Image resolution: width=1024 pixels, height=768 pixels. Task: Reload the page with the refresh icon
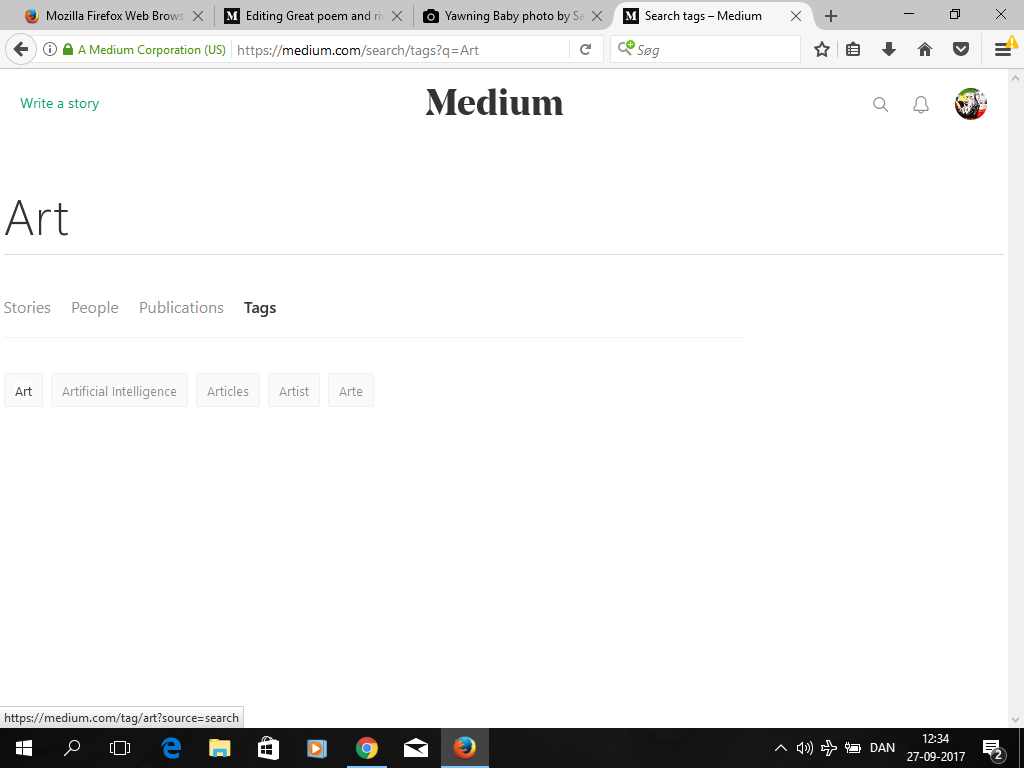pyautogui.click(x=586, y=50)
